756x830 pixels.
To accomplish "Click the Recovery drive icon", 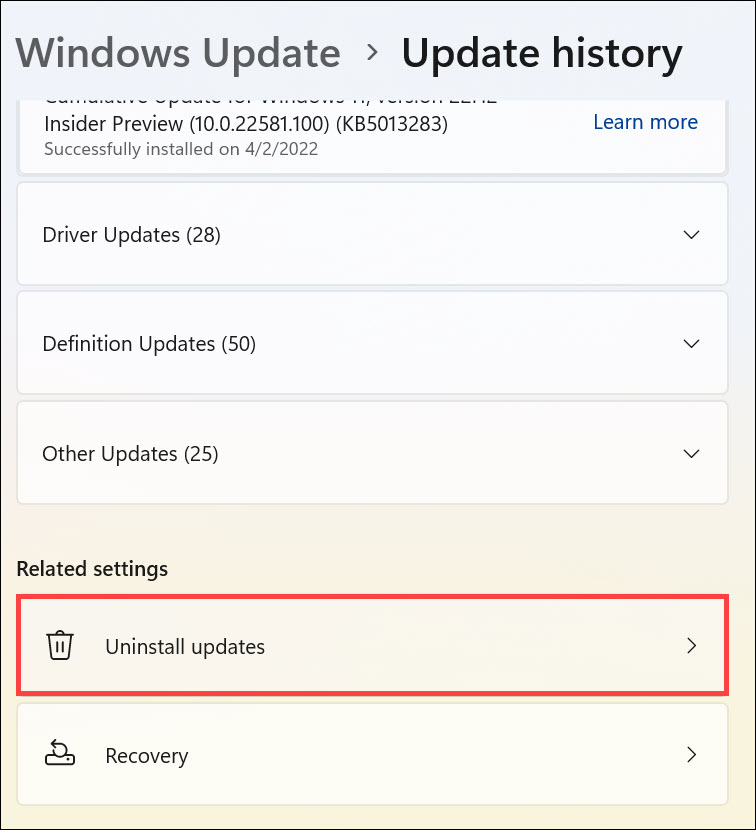I will (60, 754).
